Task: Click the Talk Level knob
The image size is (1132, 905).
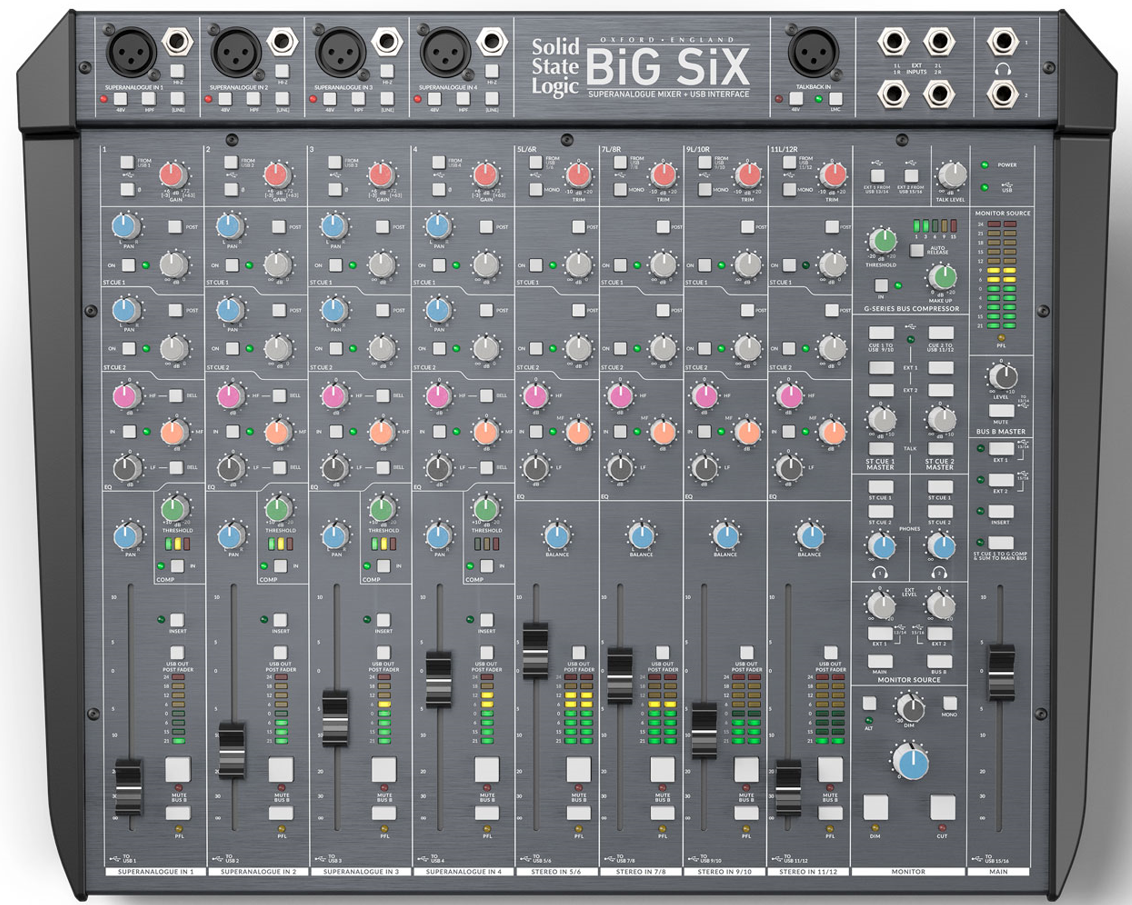Action: point(952,175)
